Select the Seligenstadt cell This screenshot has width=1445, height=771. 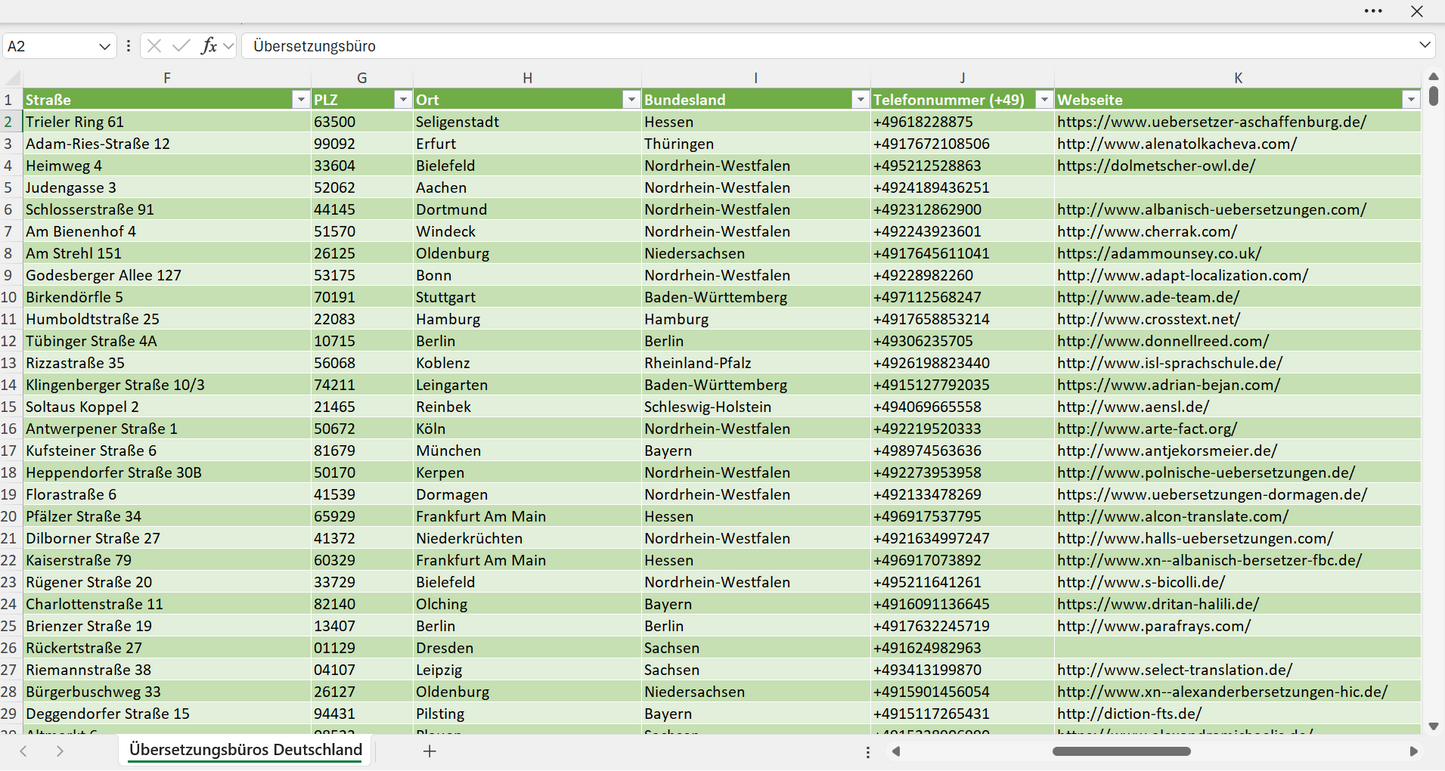point(527,122)
